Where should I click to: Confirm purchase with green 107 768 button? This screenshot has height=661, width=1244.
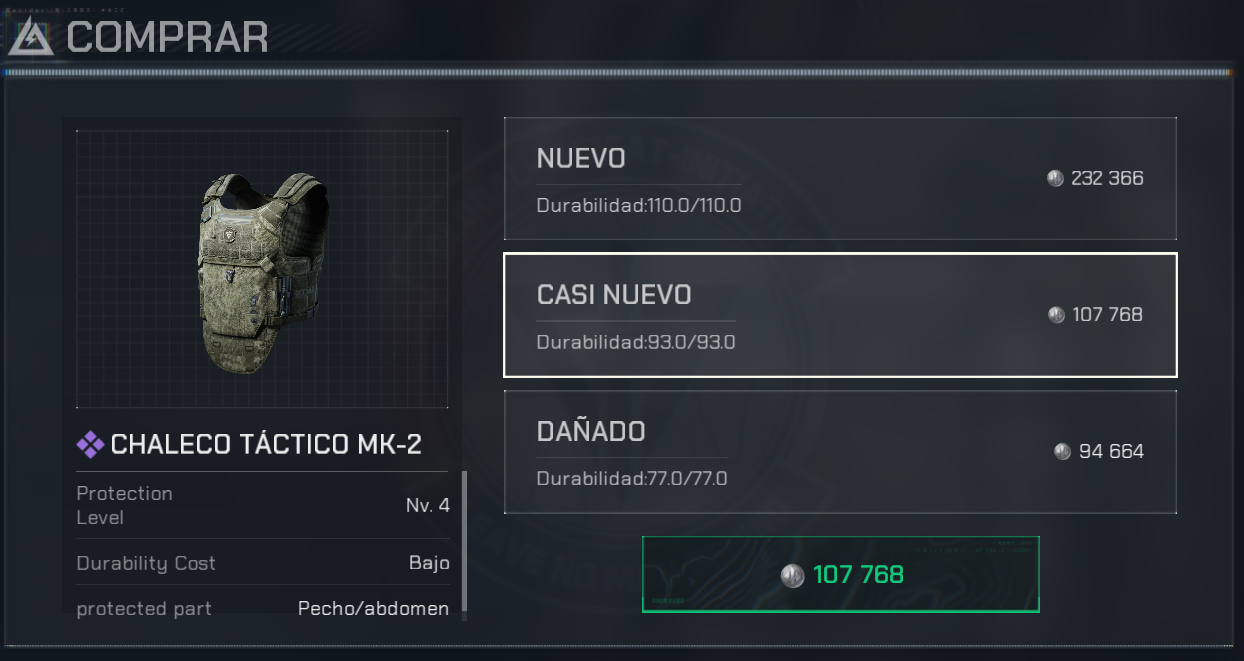[840, 575]
